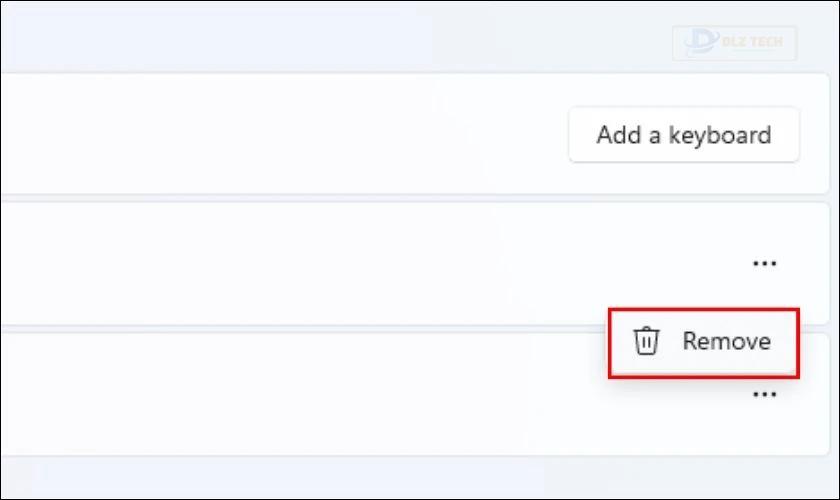The width and height of the screenshot is (840, 500).
Task: Dismiss the flyout by clicking the top header strip
Action: tap(321, 35)
